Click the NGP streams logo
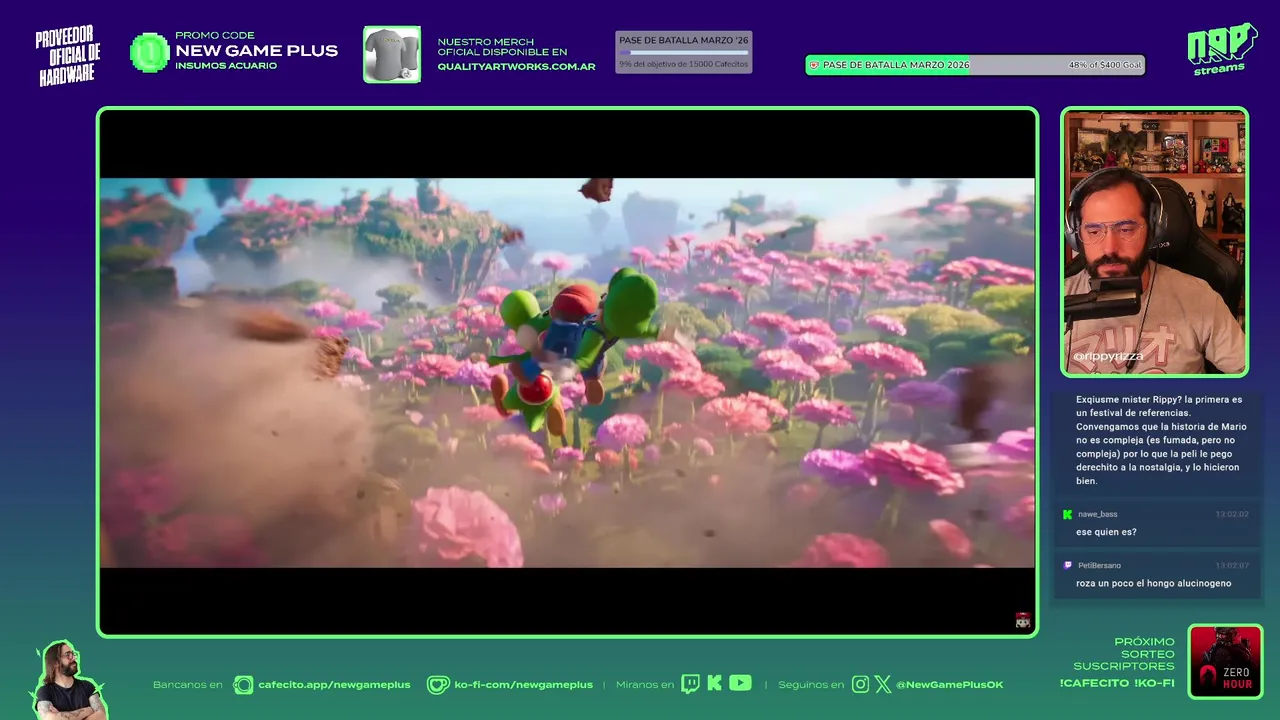The image size is (1280, 720). 1221,49
